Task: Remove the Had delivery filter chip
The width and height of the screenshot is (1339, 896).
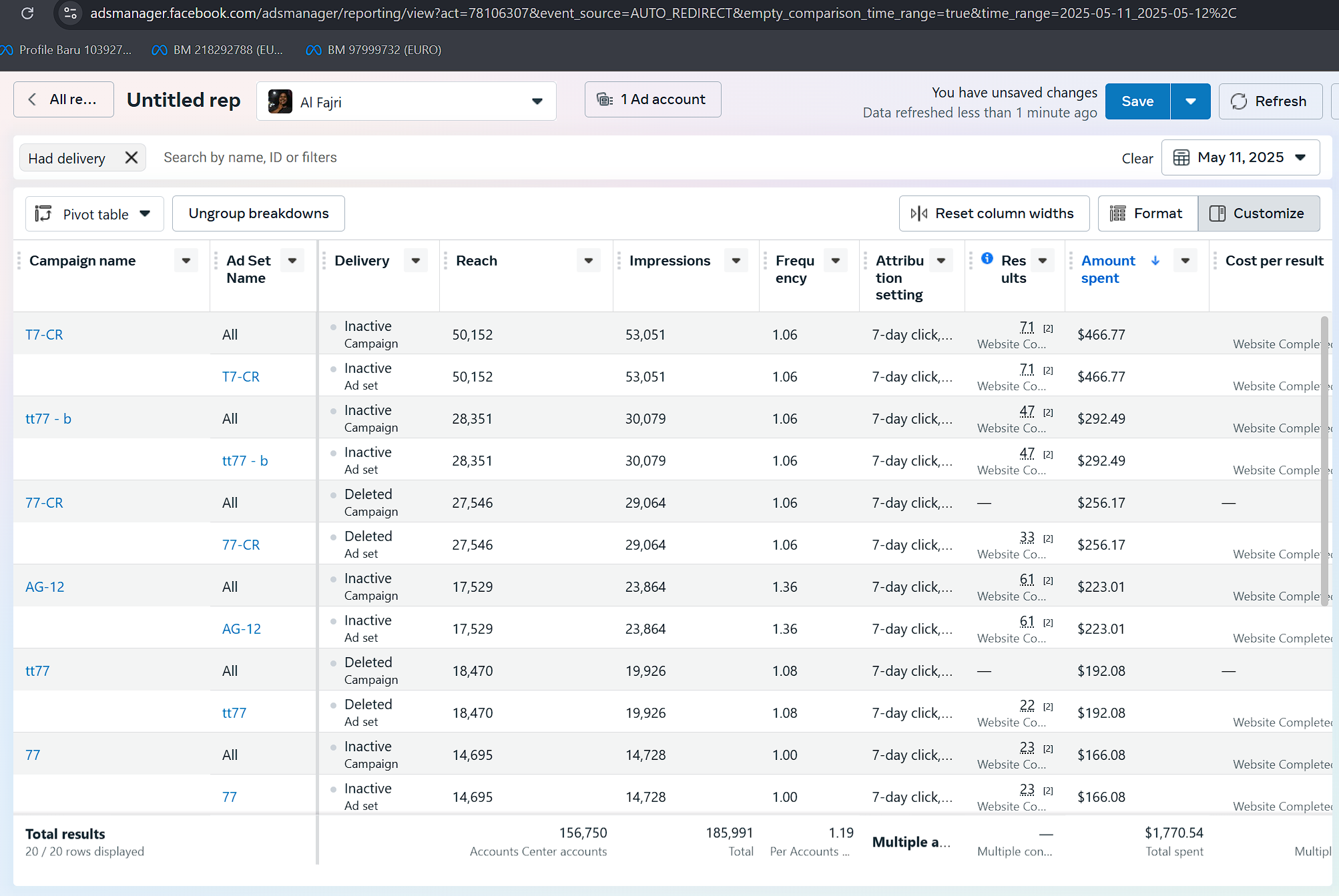Action: point(131,158)
